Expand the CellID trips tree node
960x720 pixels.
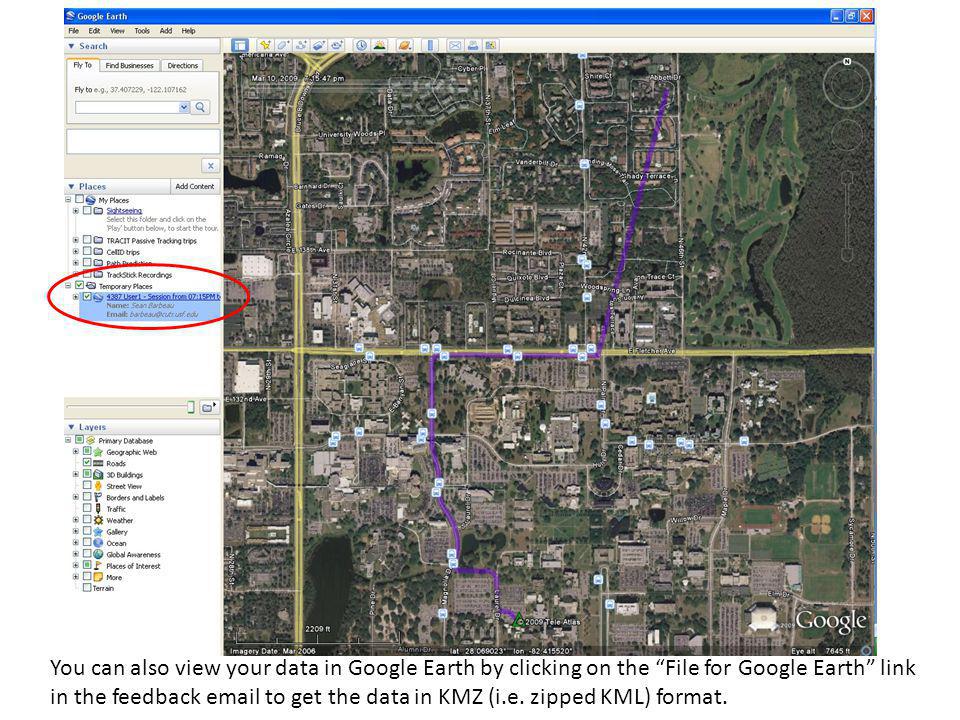76,252
